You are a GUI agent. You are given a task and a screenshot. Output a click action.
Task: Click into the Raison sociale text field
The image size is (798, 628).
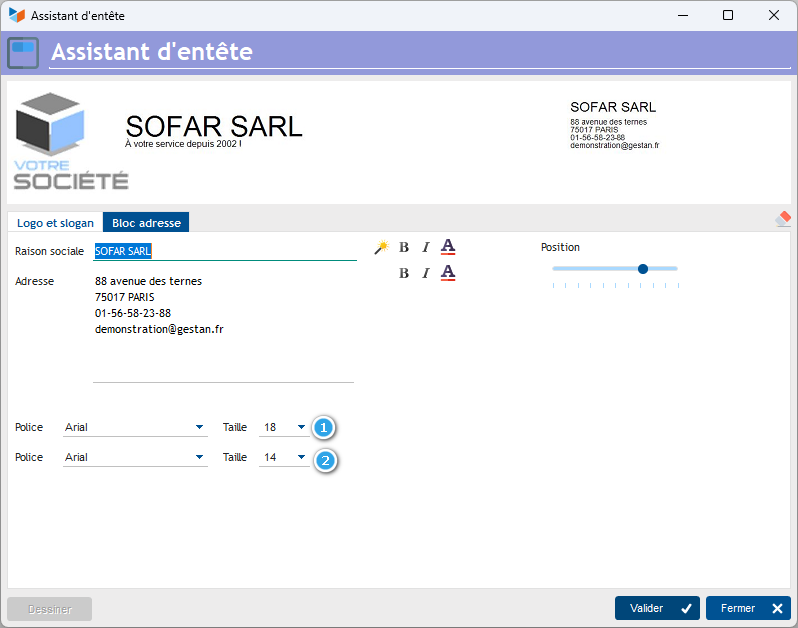pos(225,252)
